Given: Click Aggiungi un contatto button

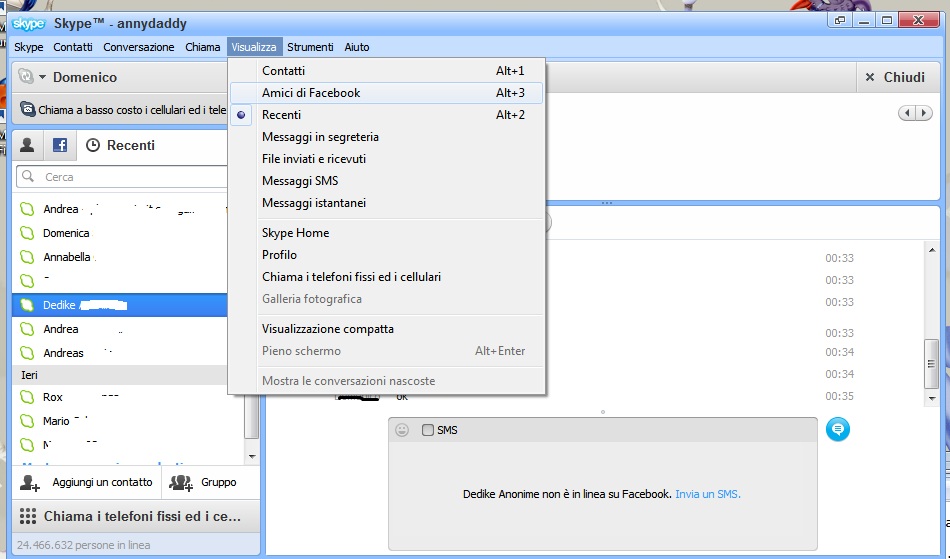Looking at the screenshot, I should 86,483.
